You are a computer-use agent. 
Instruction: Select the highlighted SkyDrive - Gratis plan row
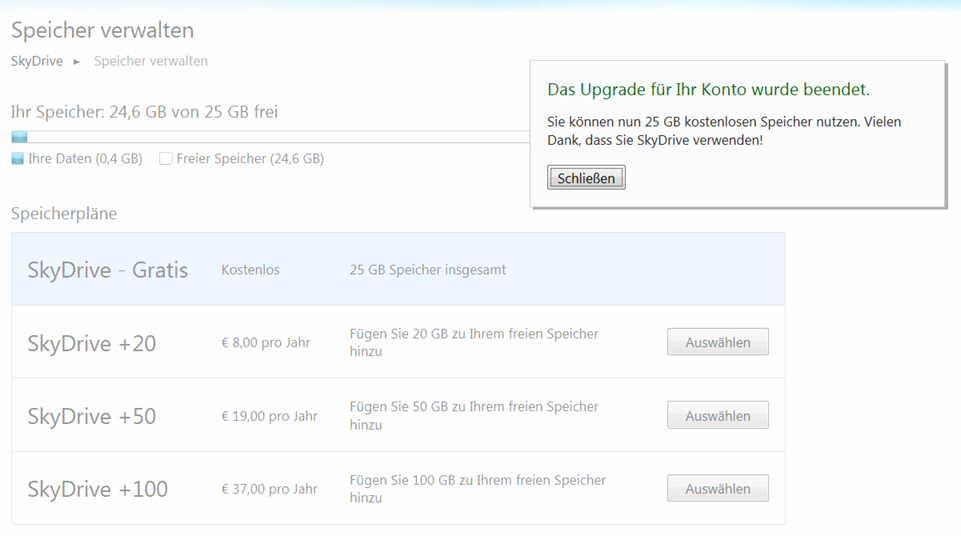tap(398, 270)
